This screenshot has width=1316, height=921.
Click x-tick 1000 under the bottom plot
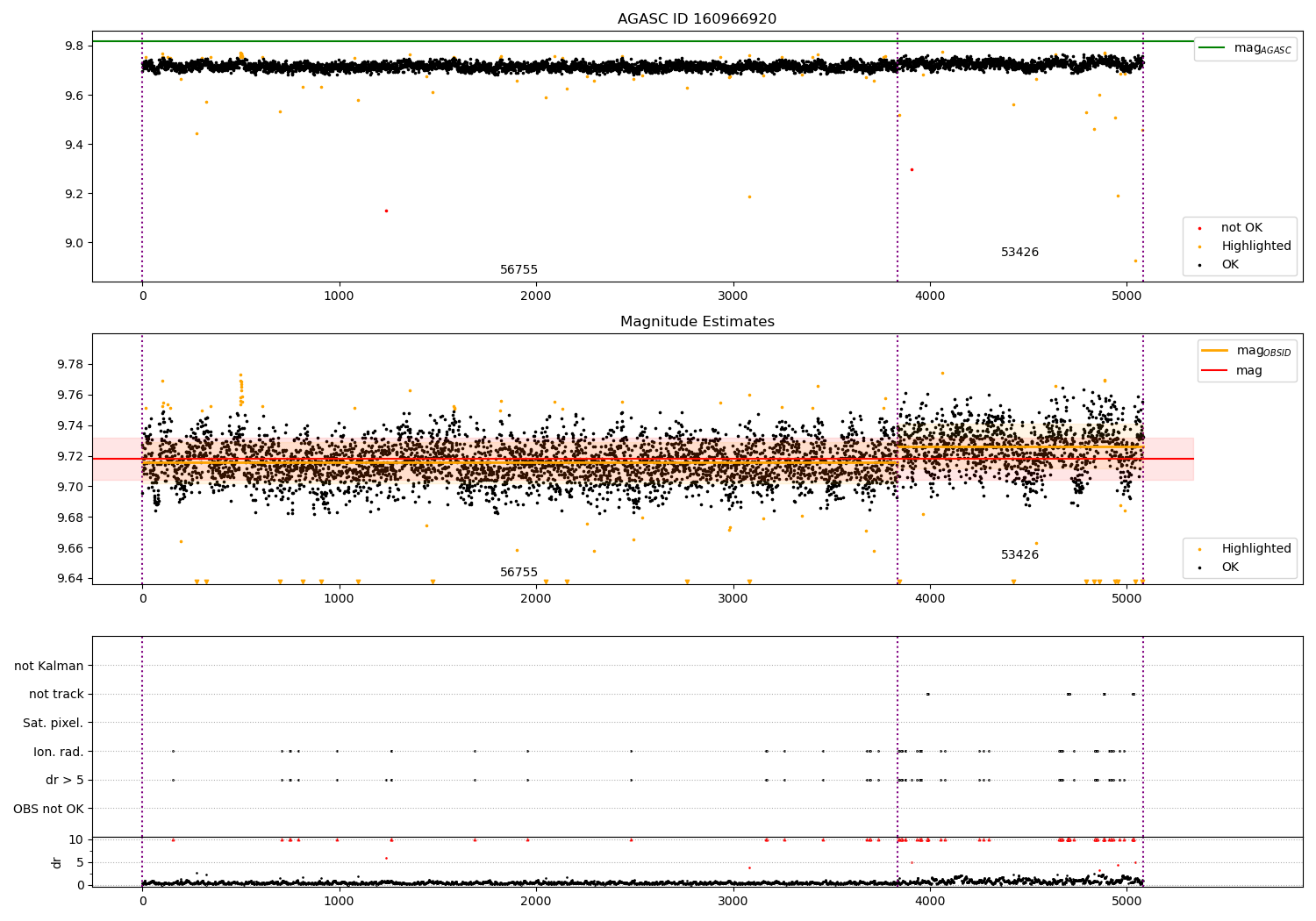(339, 901)
